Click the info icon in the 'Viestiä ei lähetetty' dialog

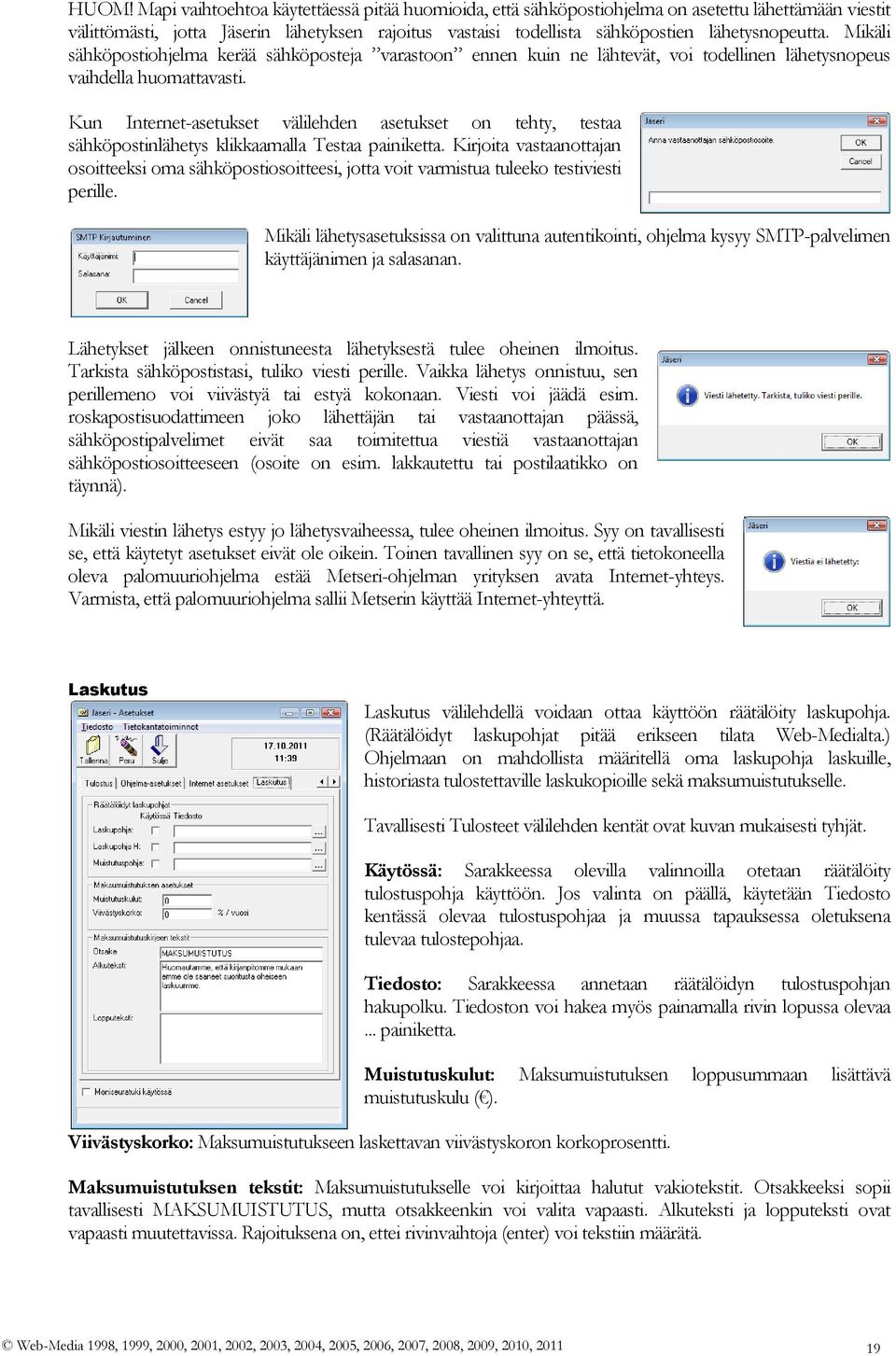pyautogui.click(x=774, y=561)
